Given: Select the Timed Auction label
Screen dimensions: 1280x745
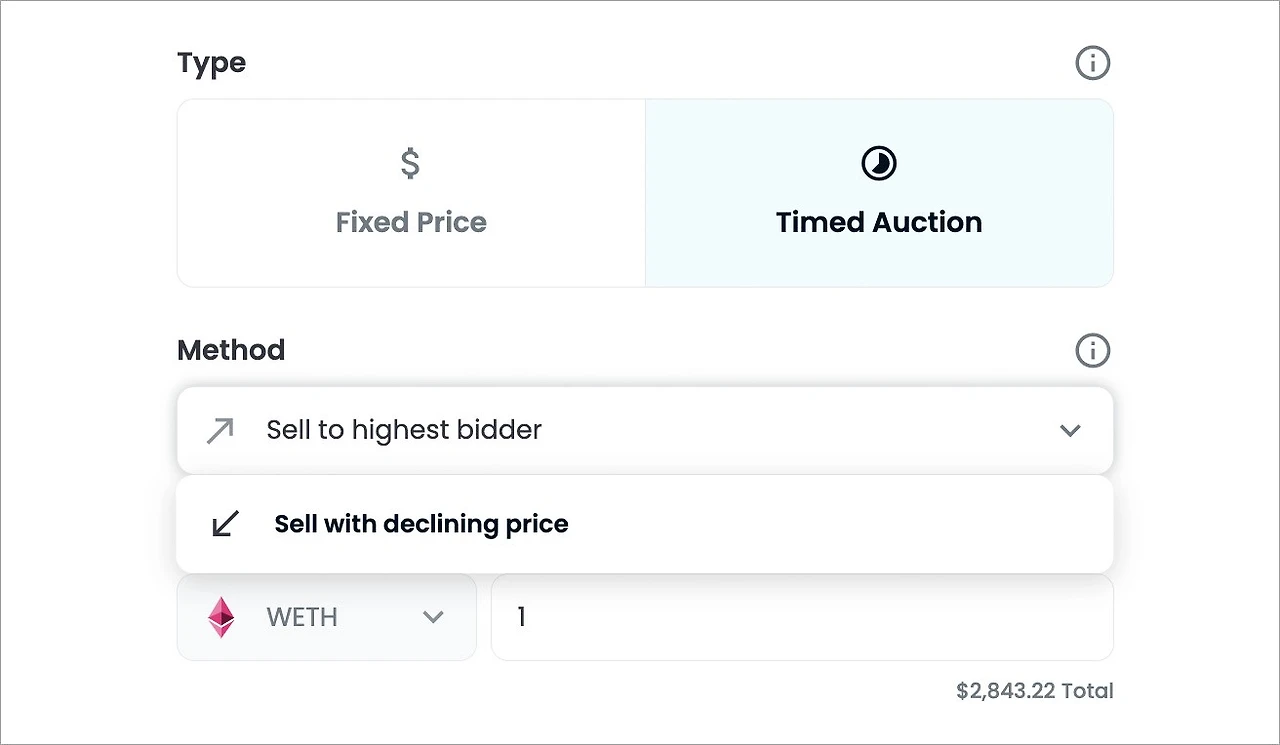Looking at the screenshot, I should click(x=879, y=222).
